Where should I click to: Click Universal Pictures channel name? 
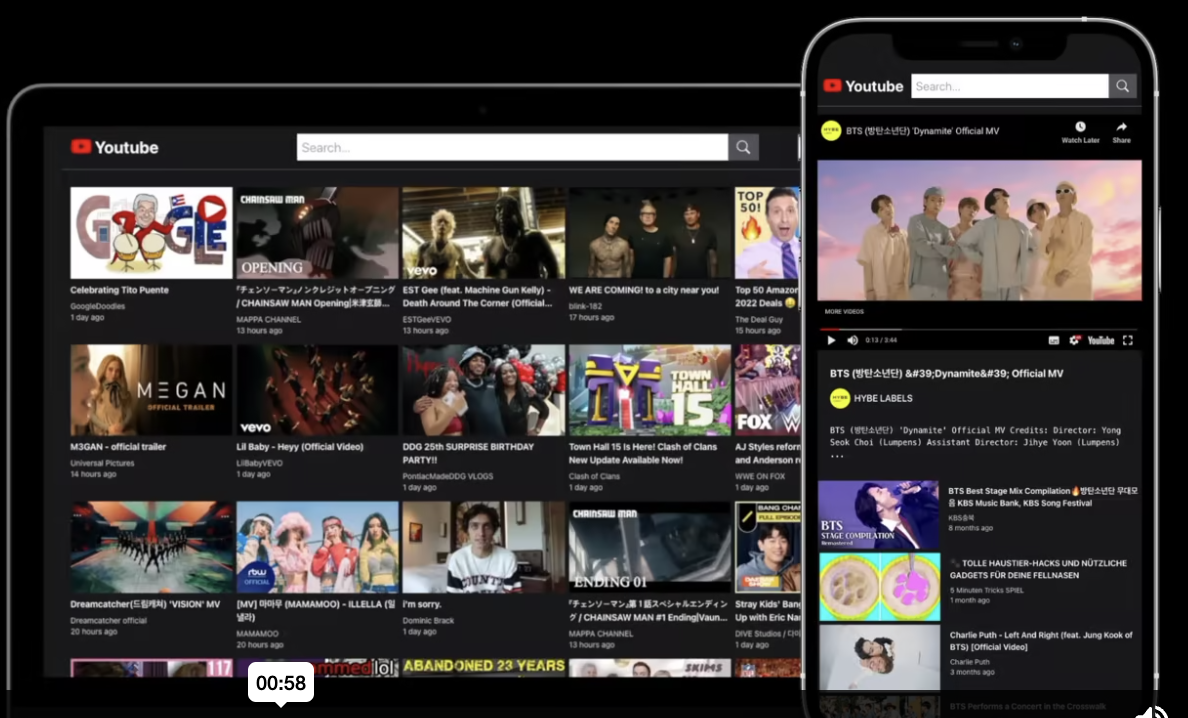102,463
